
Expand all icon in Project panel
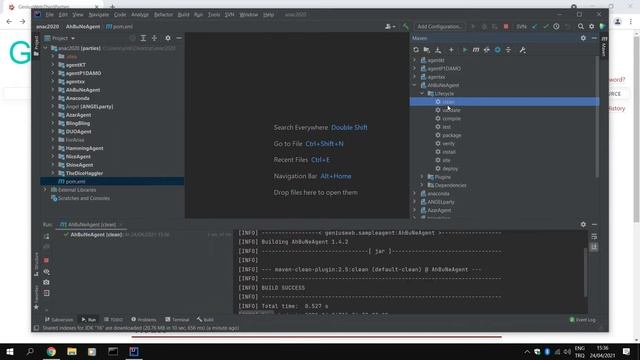tap(143, 38)
